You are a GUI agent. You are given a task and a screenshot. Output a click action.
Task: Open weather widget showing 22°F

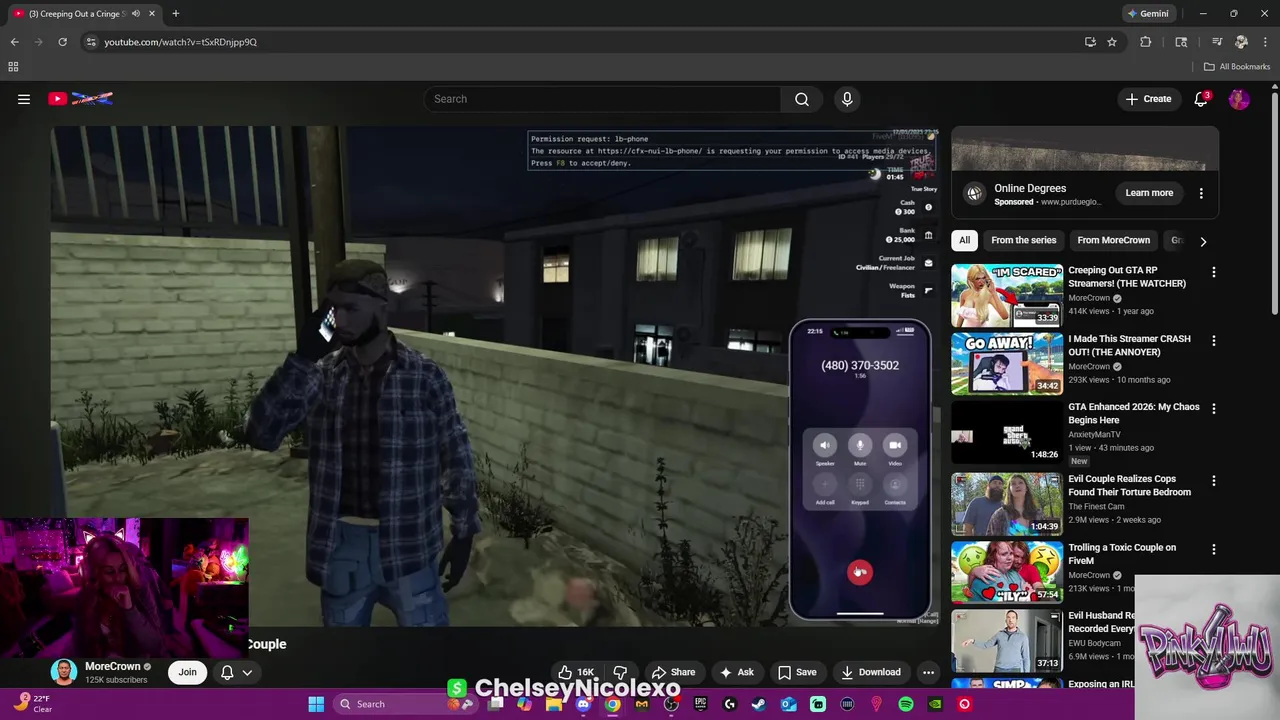[x=32, y=703]
